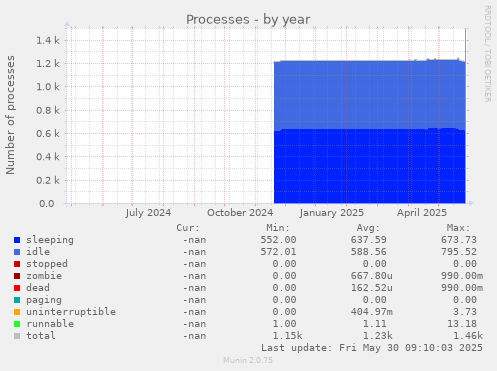Click the uninterruptible average value 404.97m
The width and height of the screenshot is (497, 371).
tap(371, 312)
